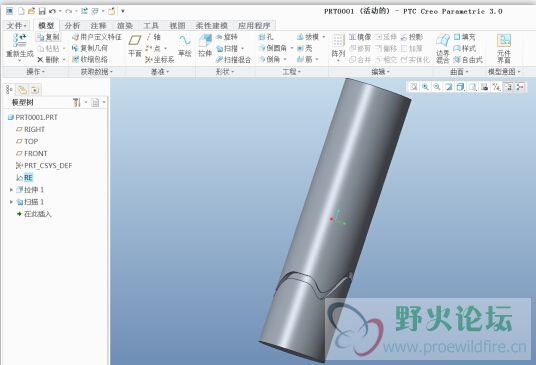Select the Extrude (拉伸) tool
This screenshot has height=365, width=536.
point(205,45)
